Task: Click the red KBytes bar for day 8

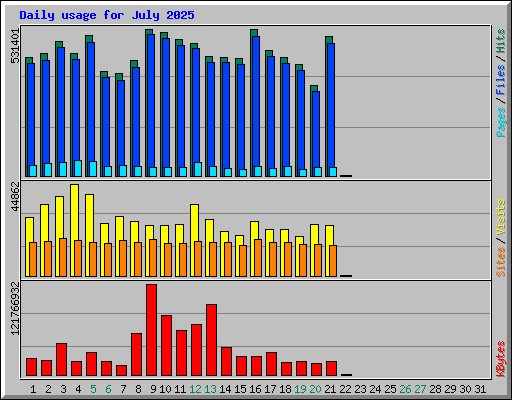Action: point(136,354)
